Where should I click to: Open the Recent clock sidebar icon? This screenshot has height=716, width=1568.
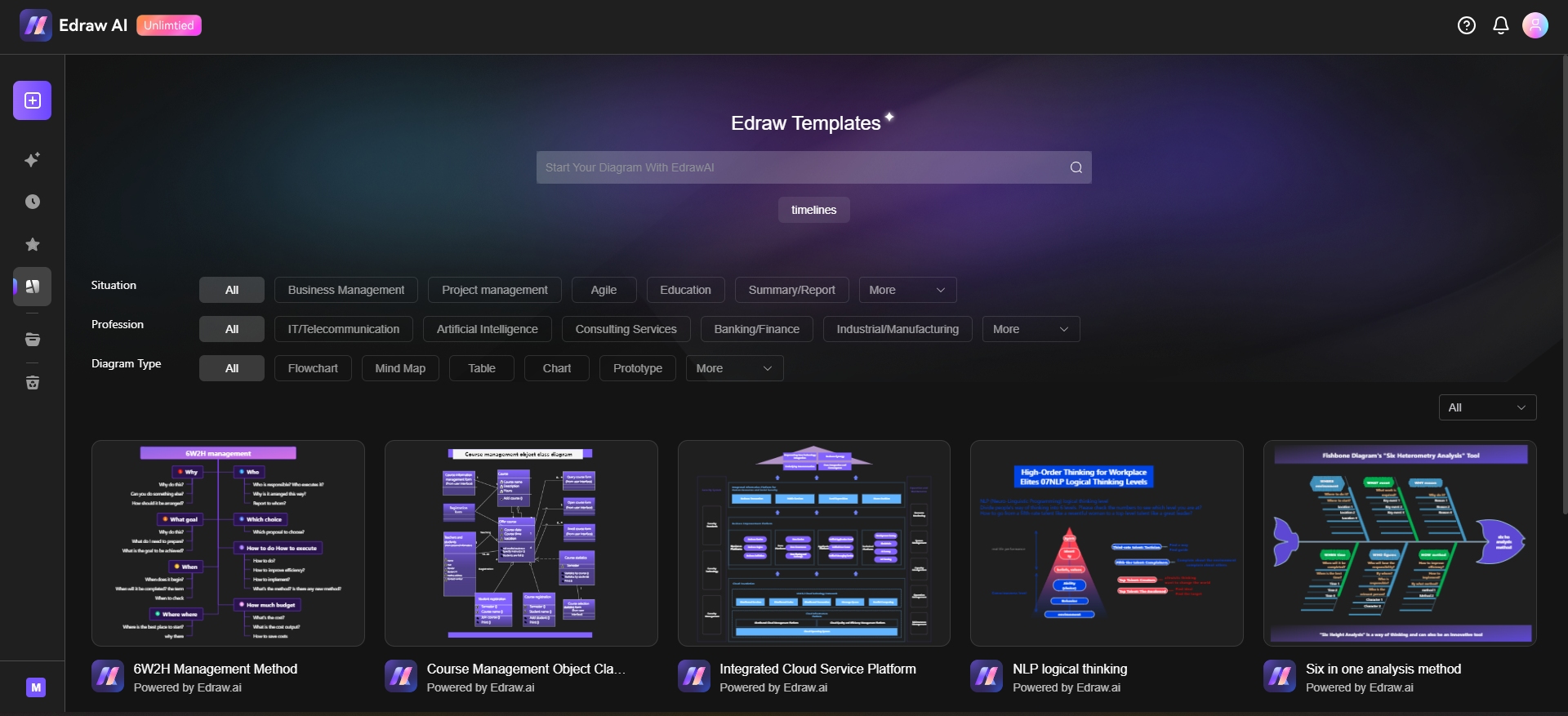32,202
